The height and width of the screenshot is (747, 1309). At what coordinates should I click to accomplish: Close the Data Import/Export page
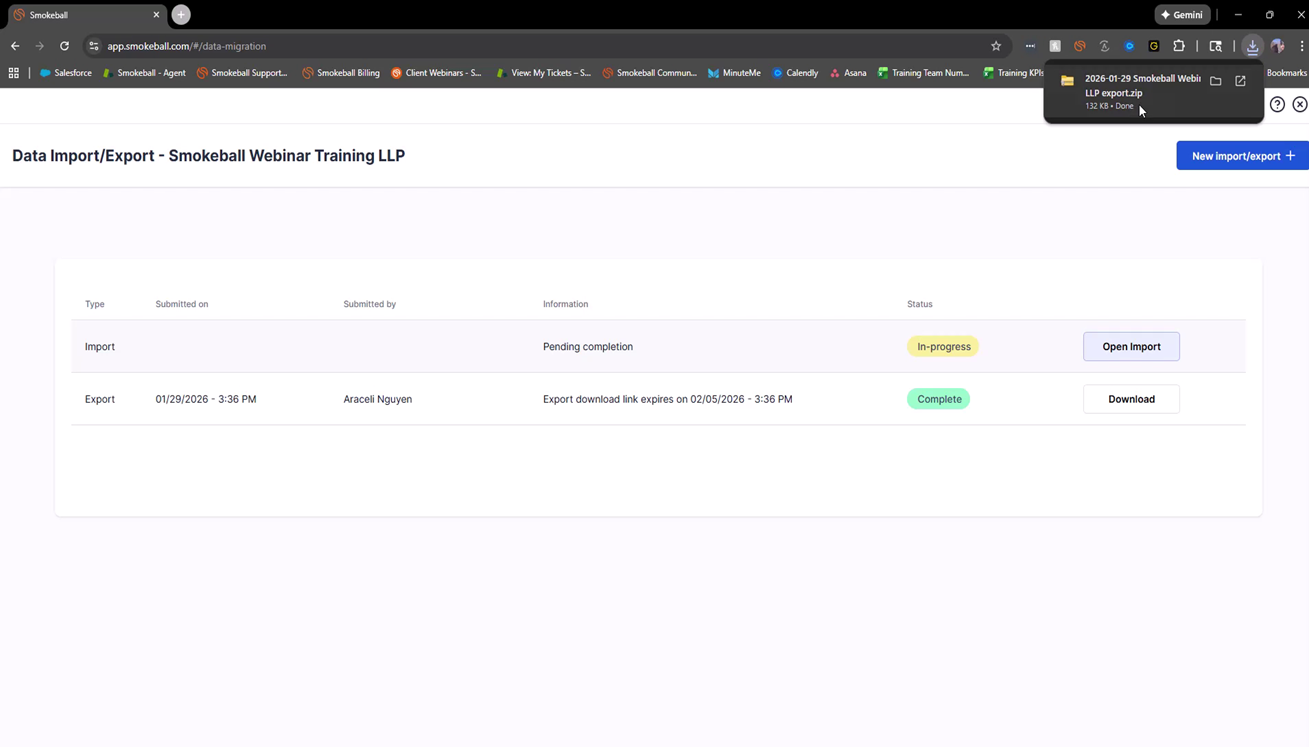coord(1299,104)
